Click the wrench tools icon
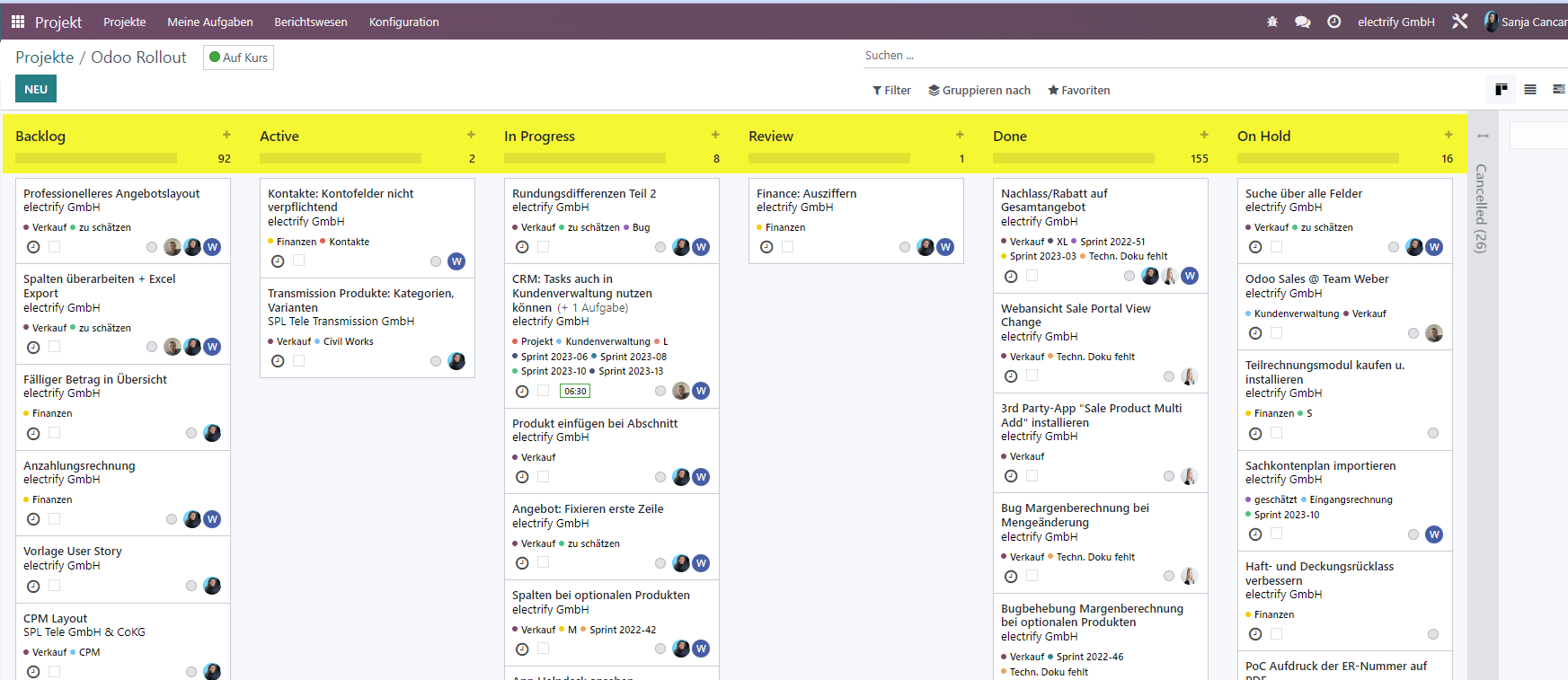 click(1460, 22)
